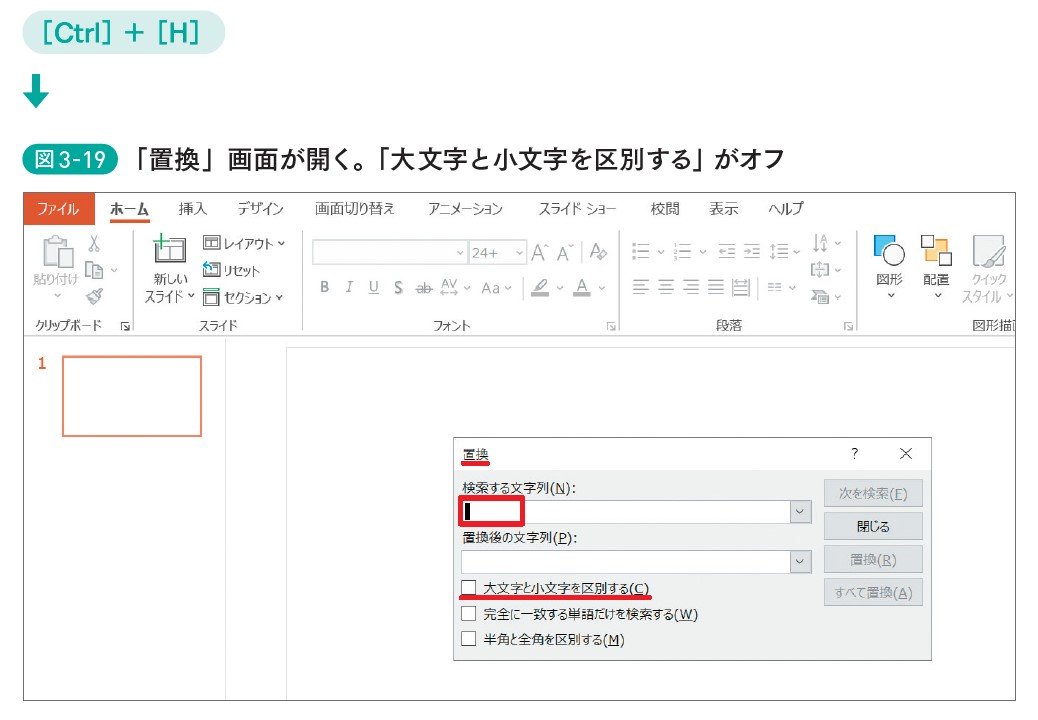The width and height of the screenshot is (1038, 720).
Task: Click the すべて置換(A) button
Action: (872, 592)
